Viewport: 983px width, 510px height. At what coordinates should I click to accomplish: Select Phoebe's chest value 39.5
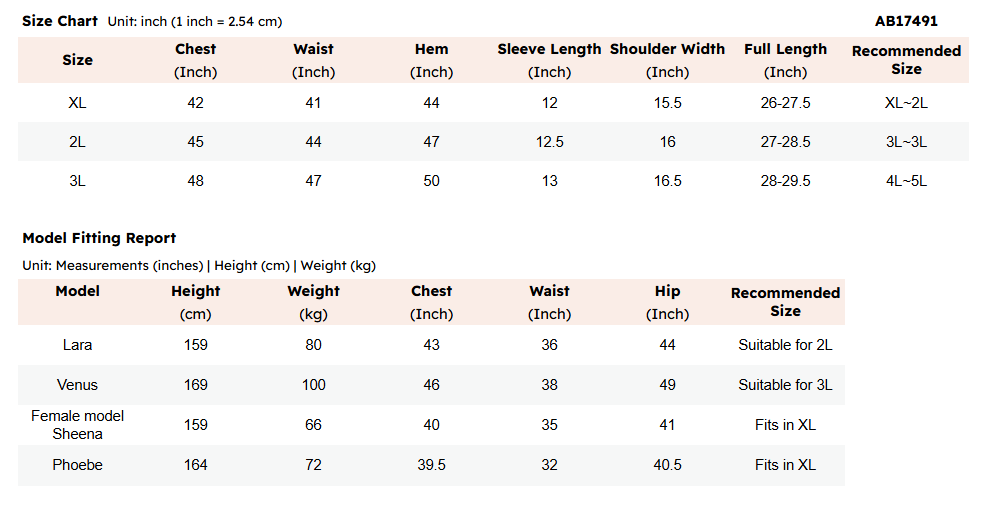point(431,465)
